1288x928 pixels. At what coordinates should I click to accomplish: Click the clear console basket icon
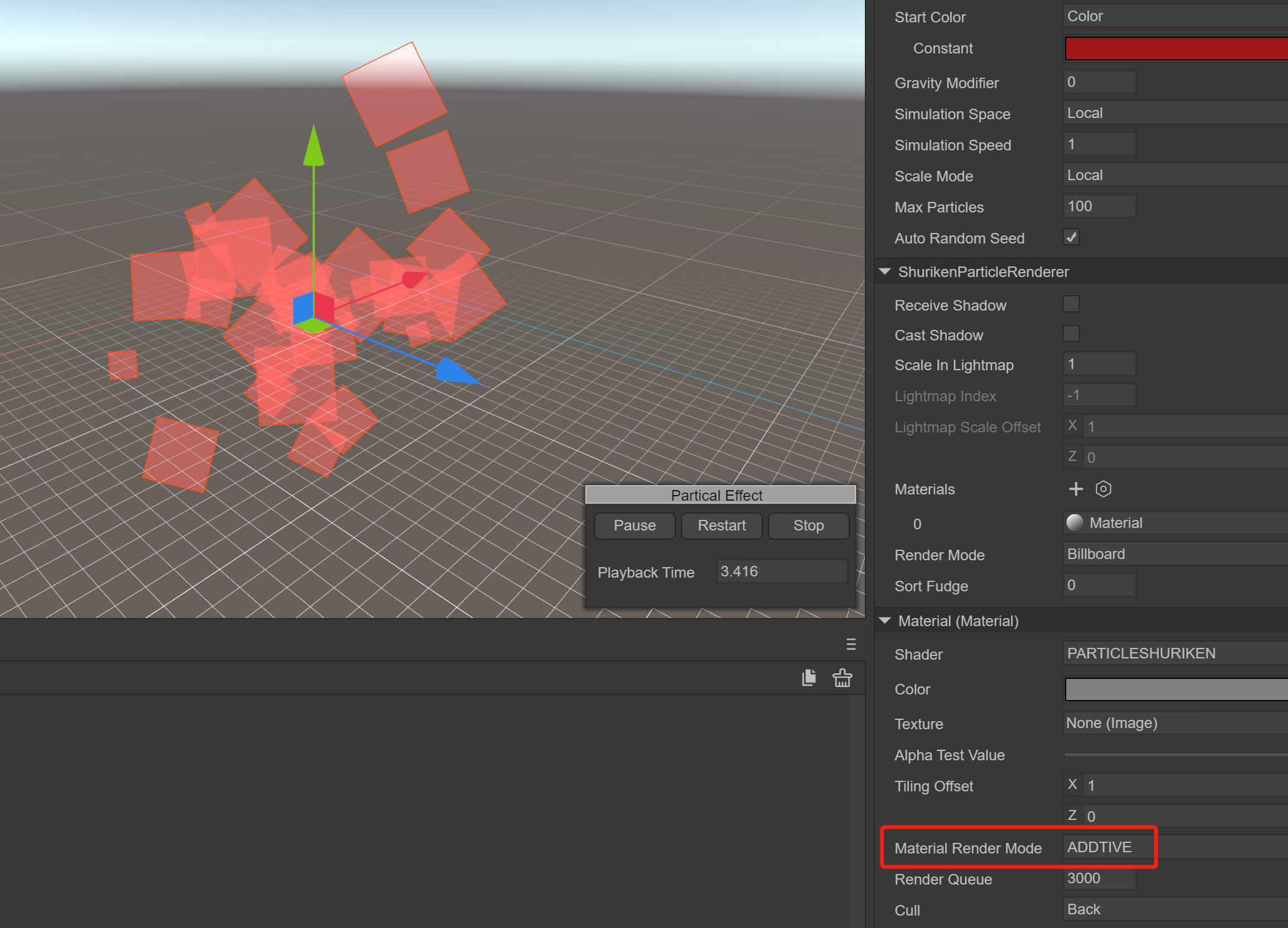842,677
